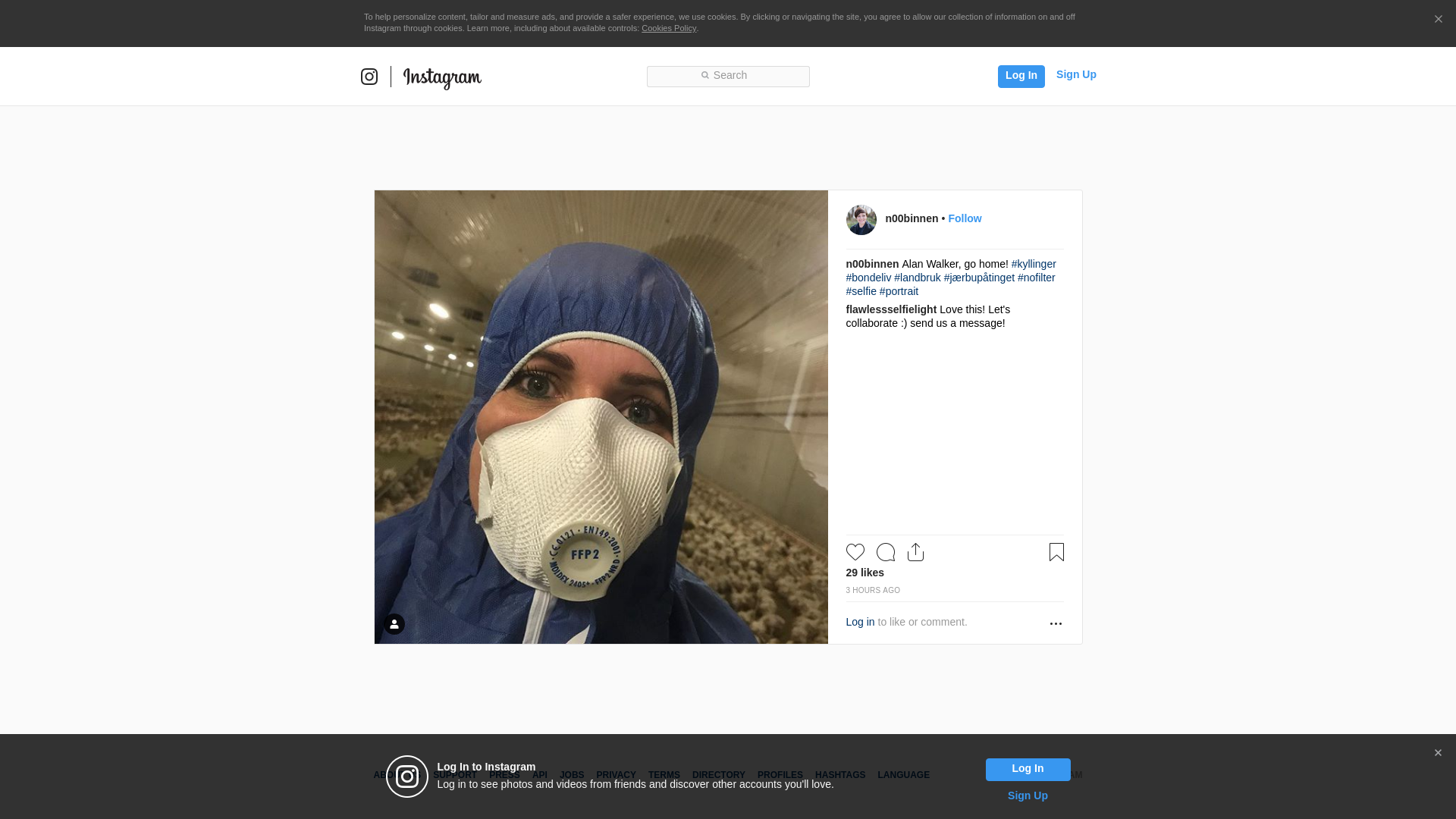Image resolution: width=1456 pixels, height=819 pixels.
Task: Open the Cookies Policy link
Action: click(668, 28)
